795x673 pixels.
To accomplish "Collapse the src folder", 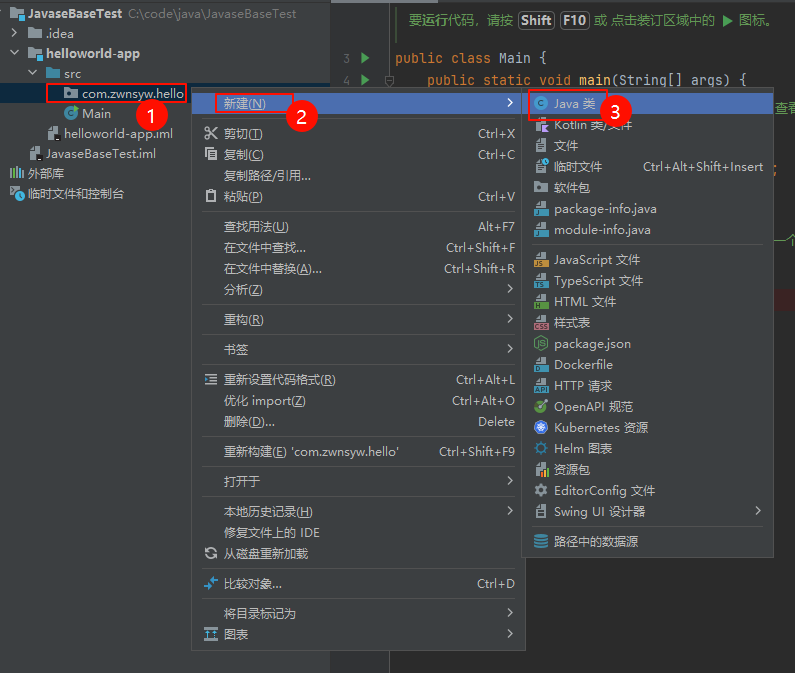I will pos(32,73).
